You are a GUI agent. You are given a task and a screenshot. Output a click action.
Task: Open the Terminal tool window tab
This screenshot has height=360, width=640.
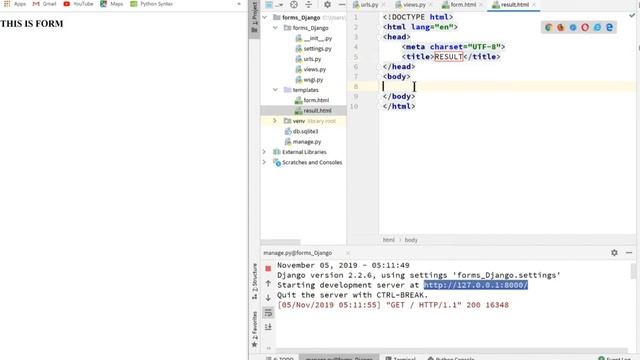(401, 358)
